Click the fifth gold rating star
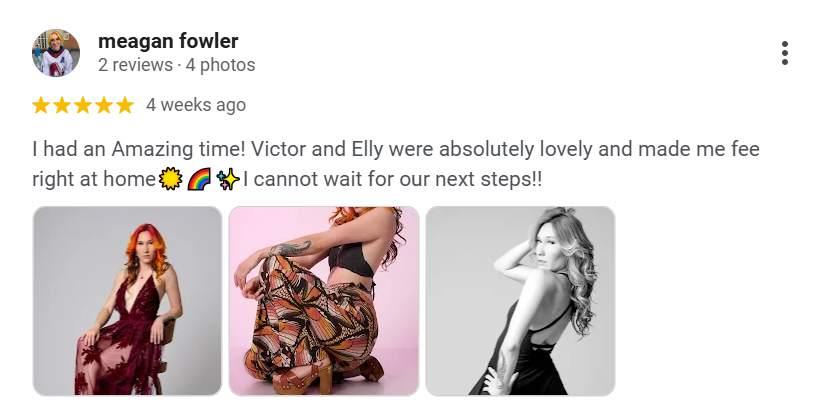828x419 pixels. [124, 105]
